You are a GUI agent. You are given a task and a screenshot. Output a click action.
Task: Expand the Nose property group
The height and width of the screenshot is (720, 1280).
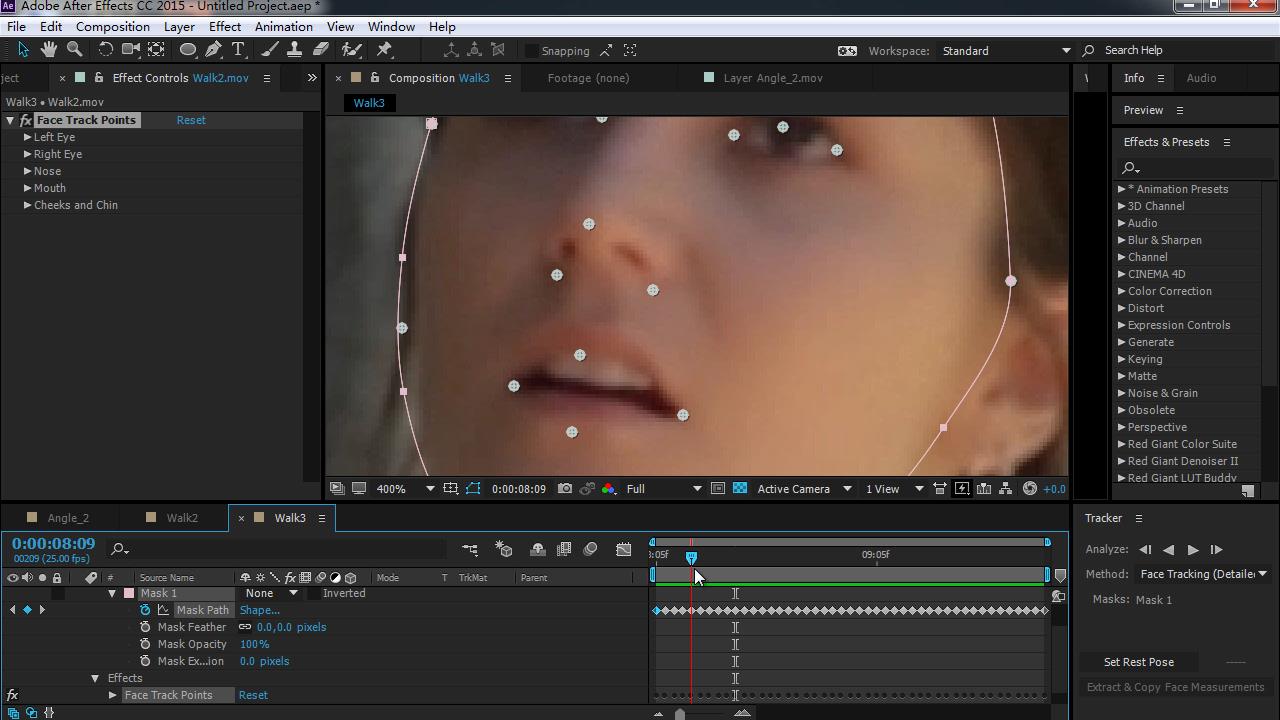coord(28,171)
